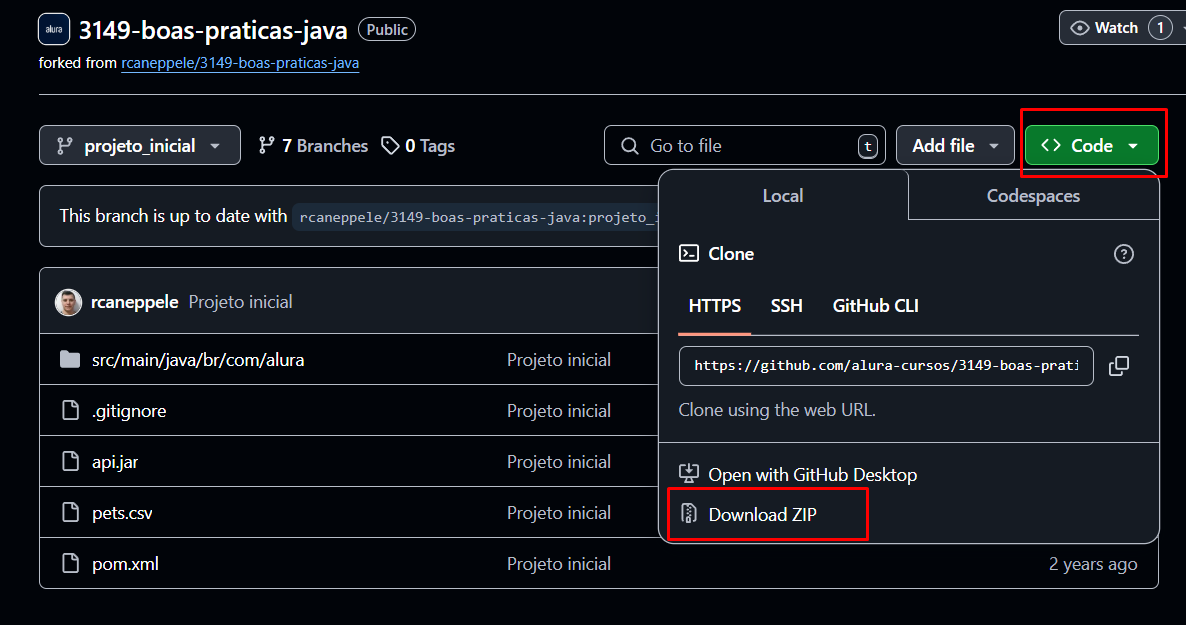Open the .gitignore file
This screenshot has width=1186, height=625.
(129, 411)
